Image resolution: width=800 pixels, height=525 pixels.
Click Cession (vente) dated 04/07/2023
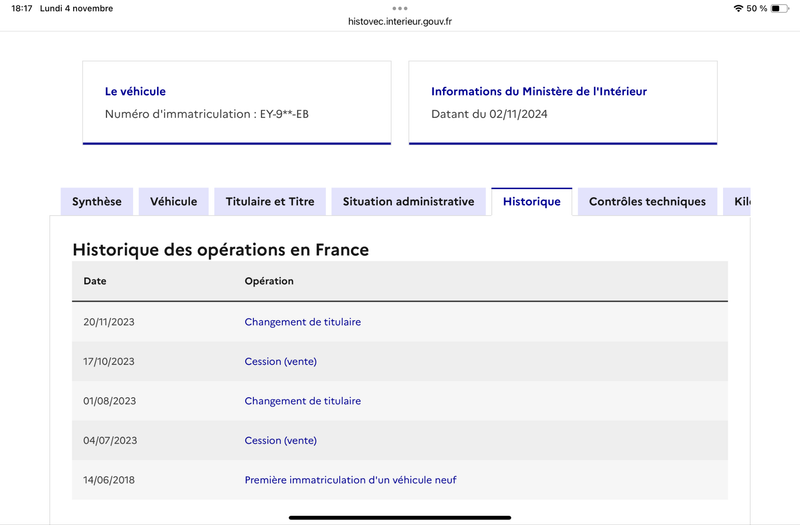pos(281,440)
